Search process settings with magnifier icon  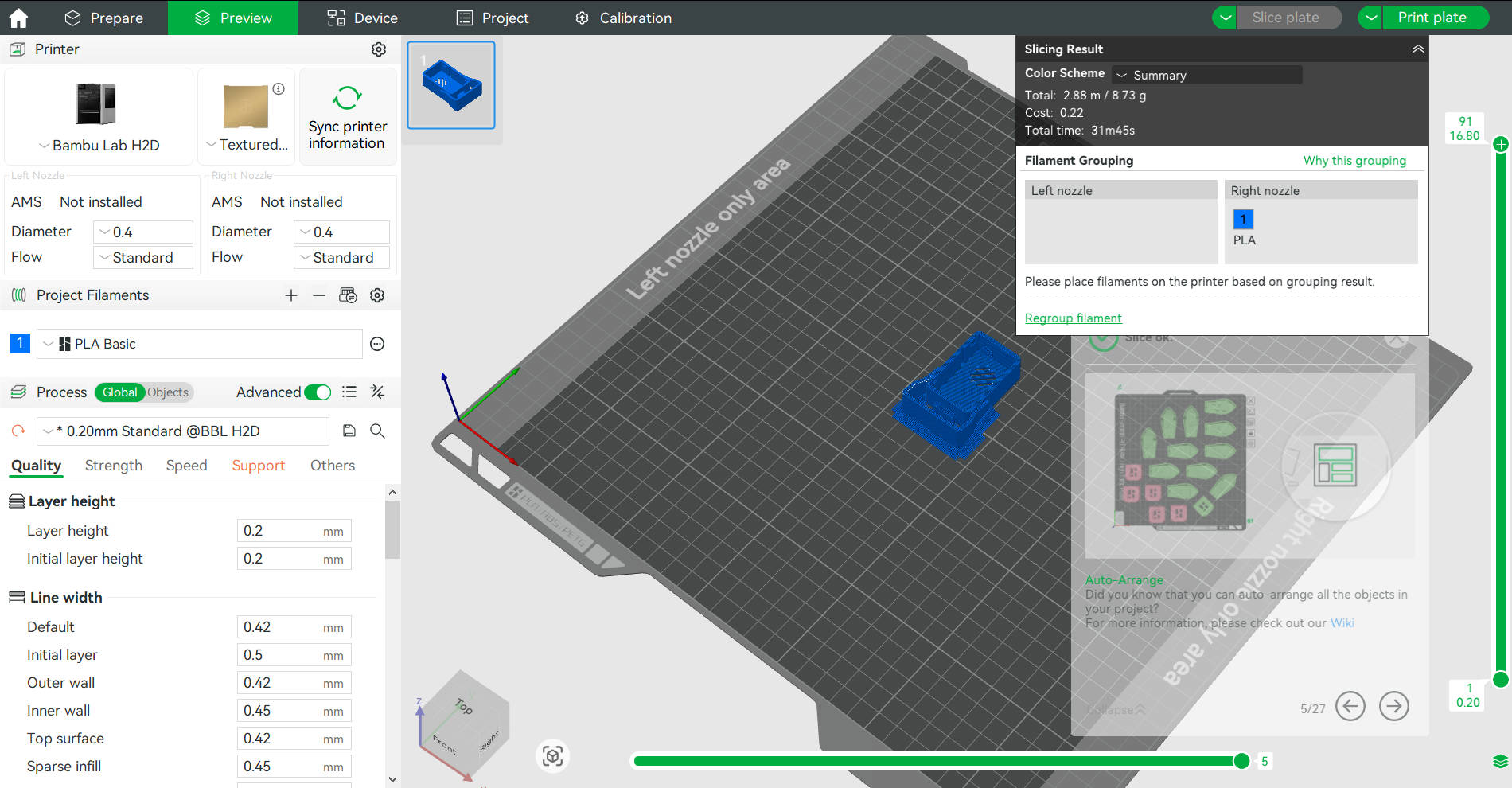tap(377, 431)
